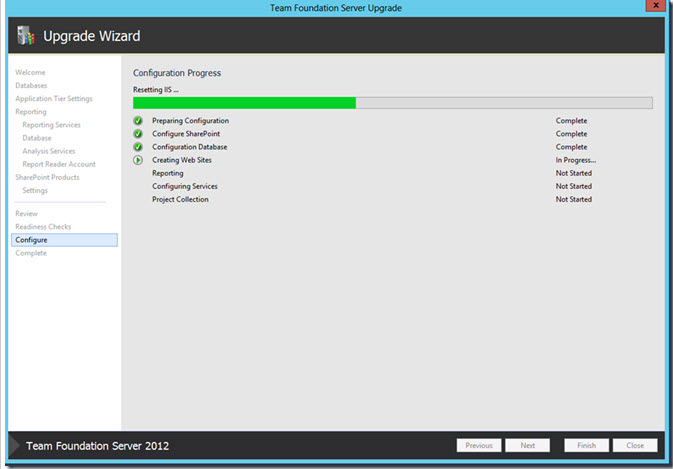Select the SharePoint Products step

coord(48,177)
